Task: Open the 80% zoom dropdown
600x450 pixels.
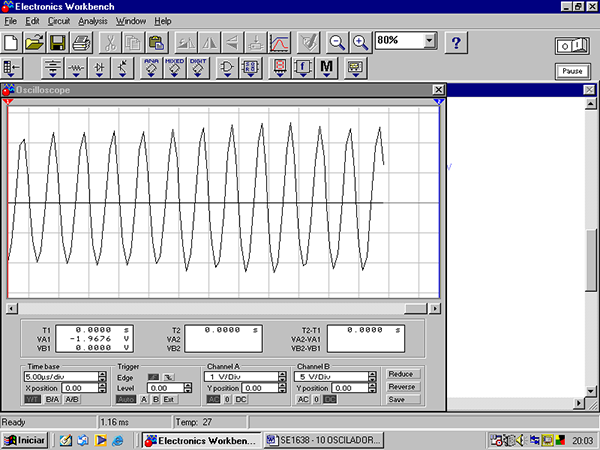Action: 430,40
